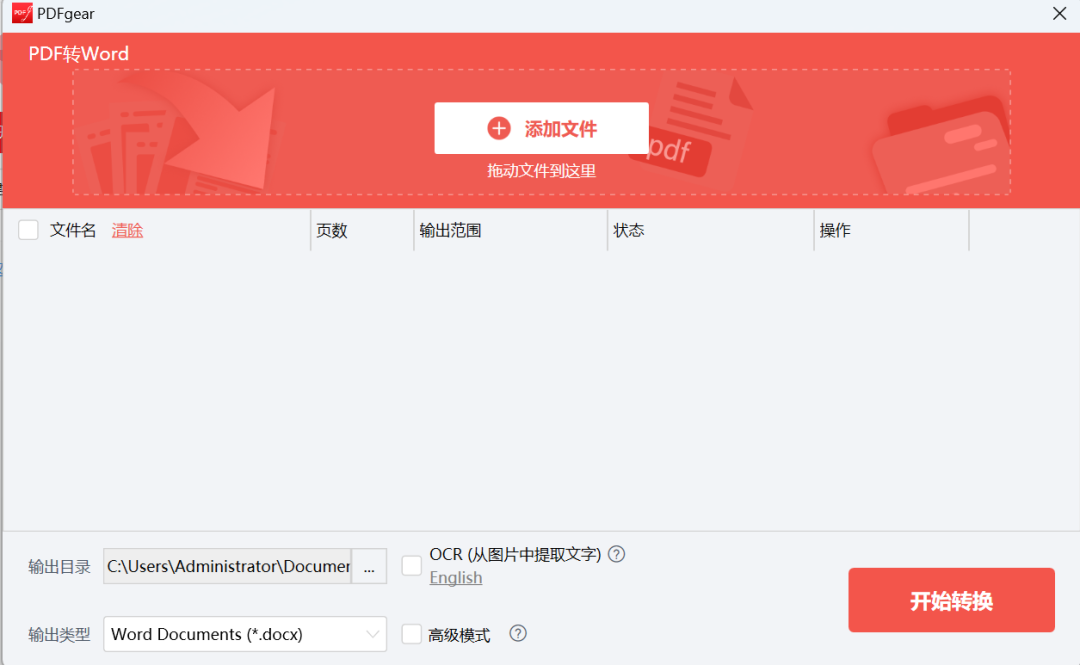Open the 输出类型 format dropdown
The height and width of the screenshot is (665, 1080).
pyautogui.click(x=245, y=633)
